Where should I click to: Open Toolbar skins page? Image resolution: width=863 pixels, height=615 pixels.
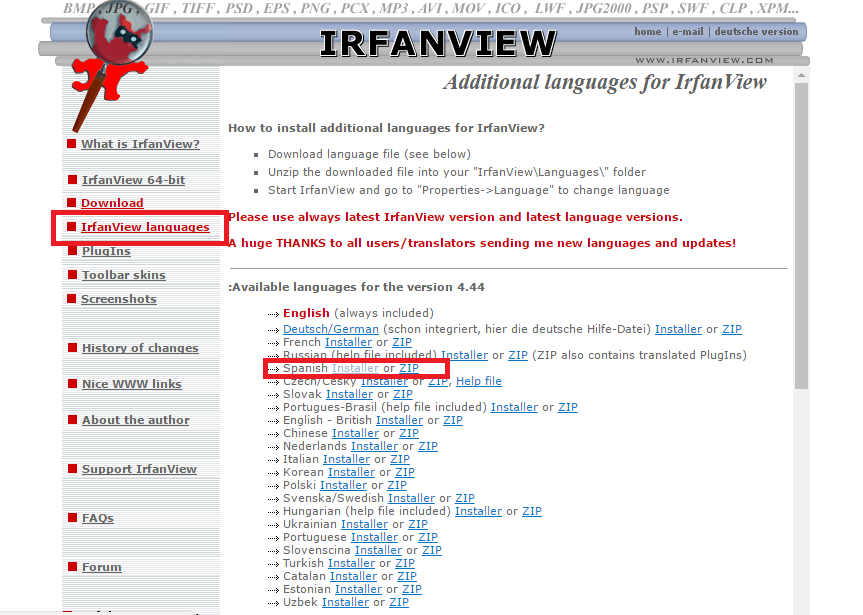pos(123,275)
